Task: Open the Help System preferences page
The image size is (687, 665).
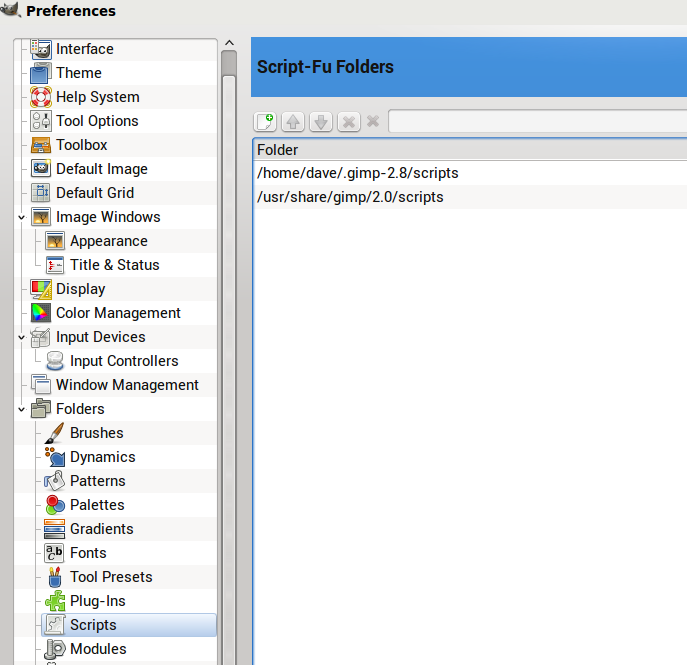Action: coord(98,97)
